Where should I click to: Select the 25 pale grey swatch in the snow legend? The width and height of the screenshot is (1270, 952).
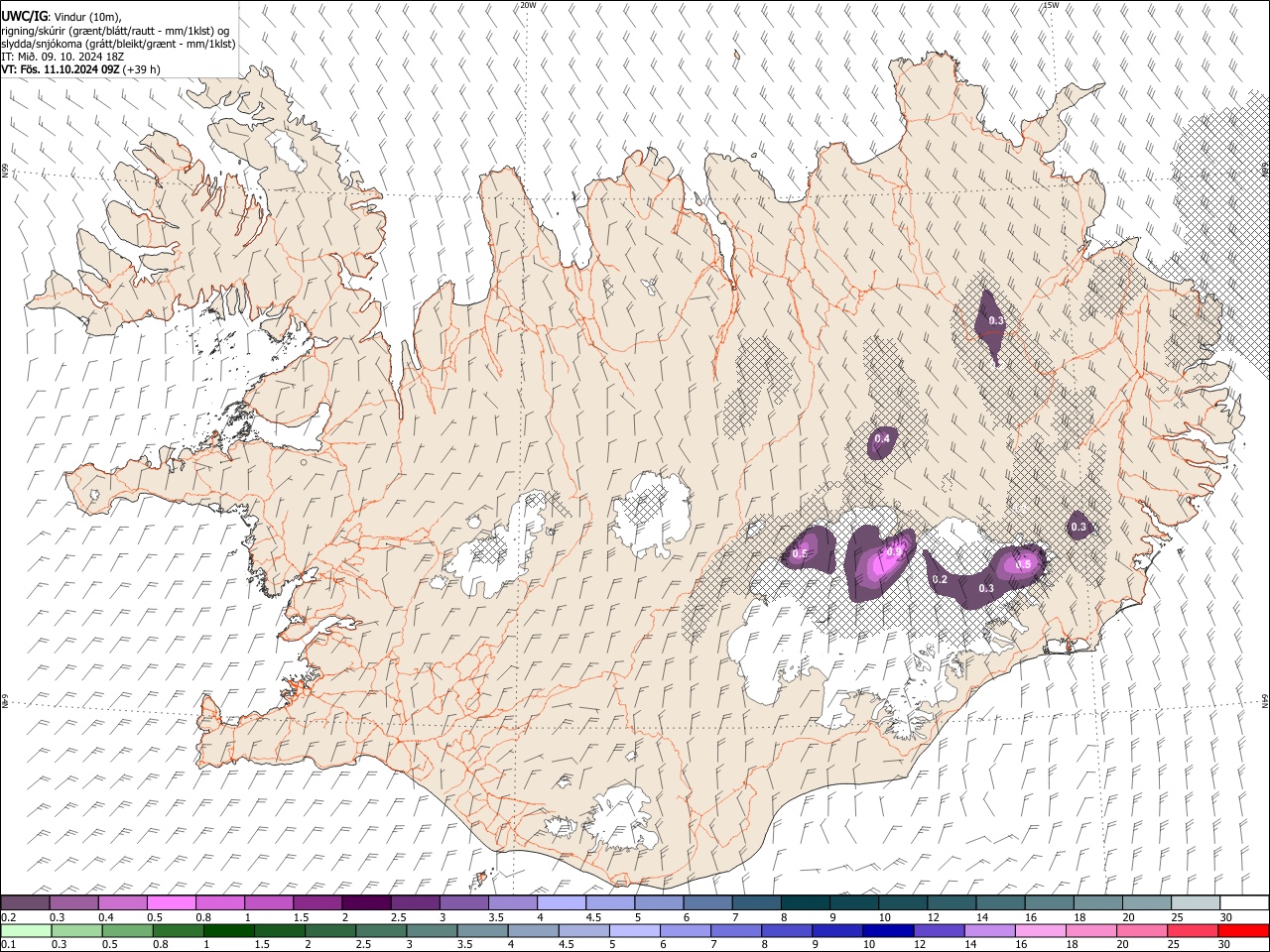pos(1196,902)
